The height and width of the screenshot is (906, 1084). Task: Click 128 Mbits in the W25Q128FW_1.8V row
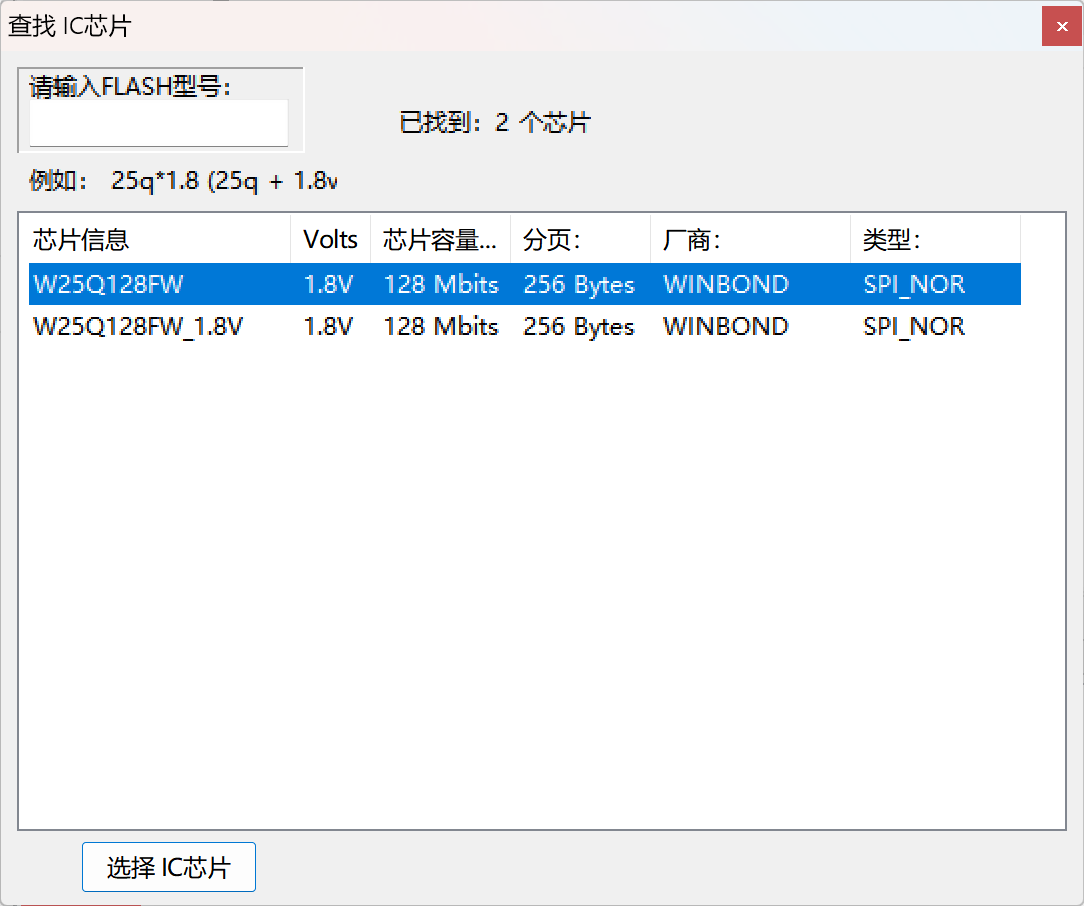coord(440,327)
